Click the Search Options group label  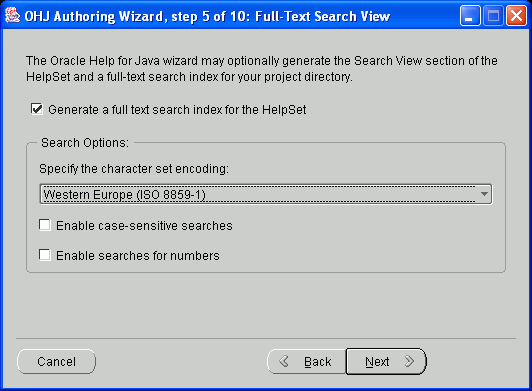coord(85,143)
